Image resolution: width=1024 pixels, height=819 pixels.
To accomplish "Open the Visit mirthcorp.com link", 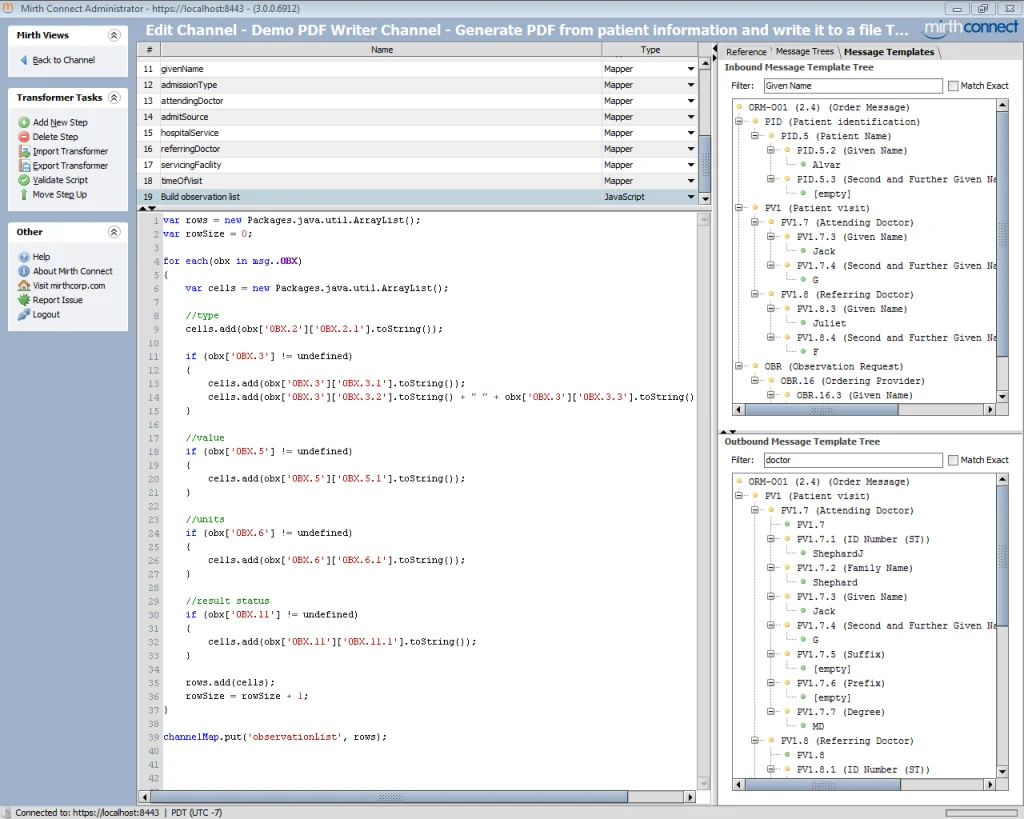I will coord(69,285).
